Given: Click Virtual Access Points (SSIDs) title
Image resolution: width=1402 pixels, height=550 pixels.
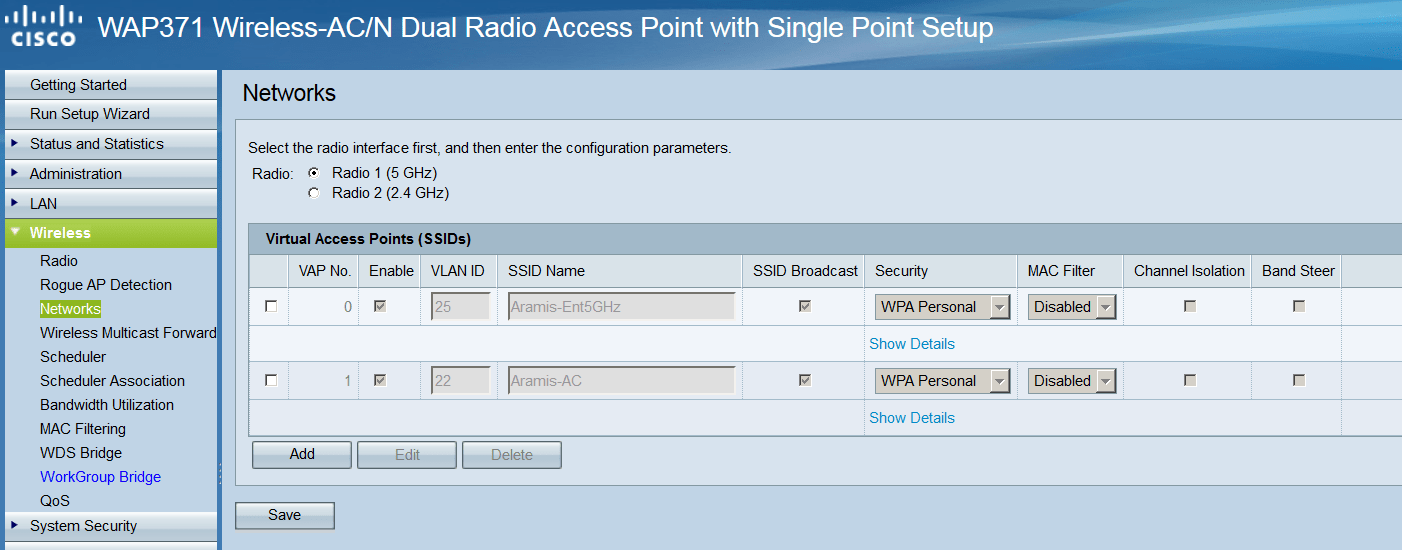Looking at the screenshot, I should pos(368,239).
